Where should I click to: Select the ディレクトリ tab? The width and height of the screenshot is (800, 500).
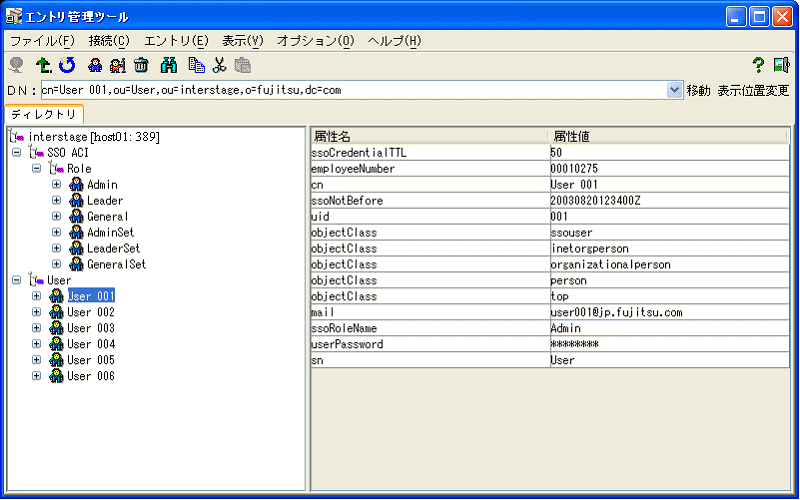43,115
